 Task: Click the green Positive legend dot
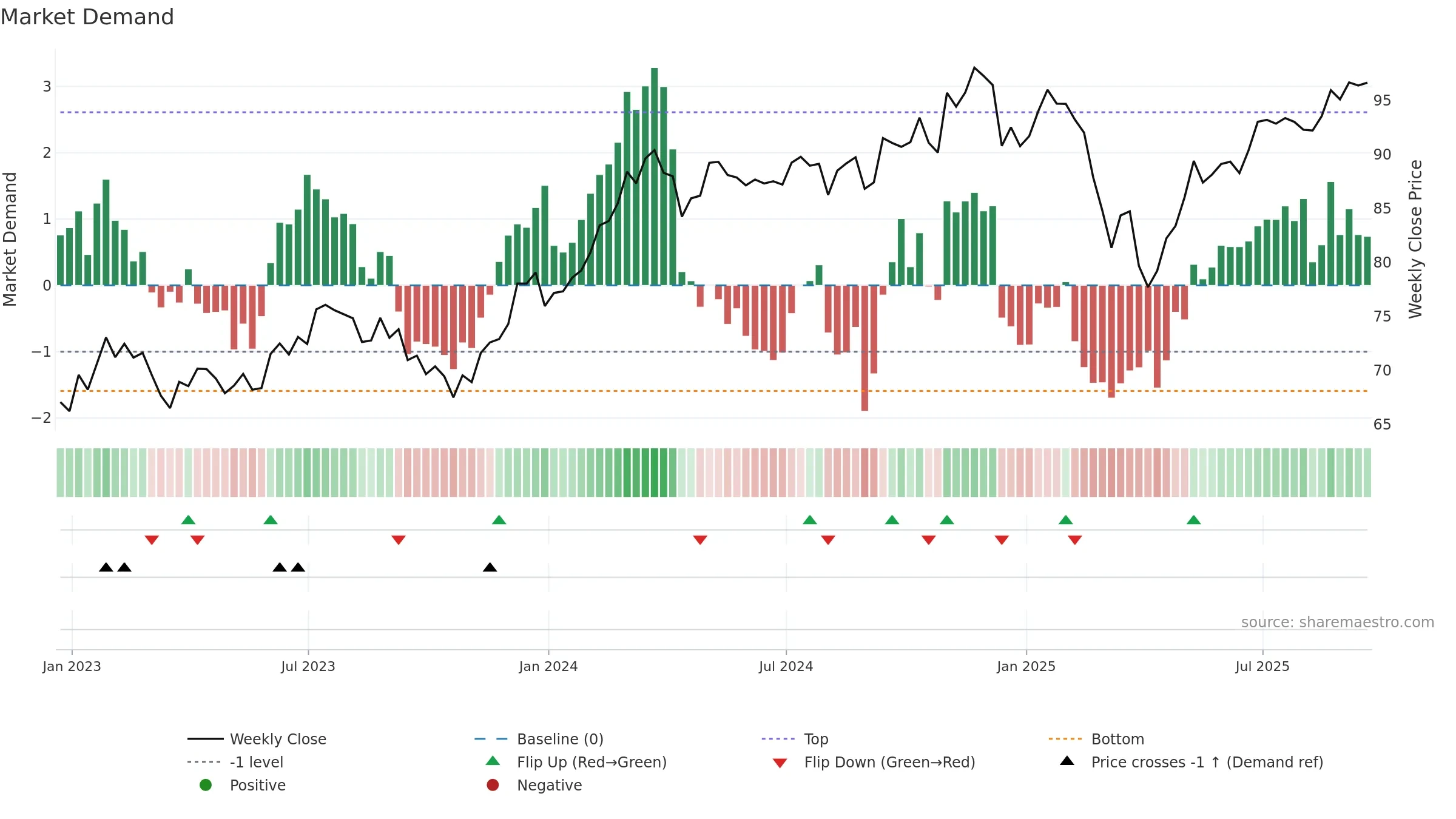click(x=206, y=785)
